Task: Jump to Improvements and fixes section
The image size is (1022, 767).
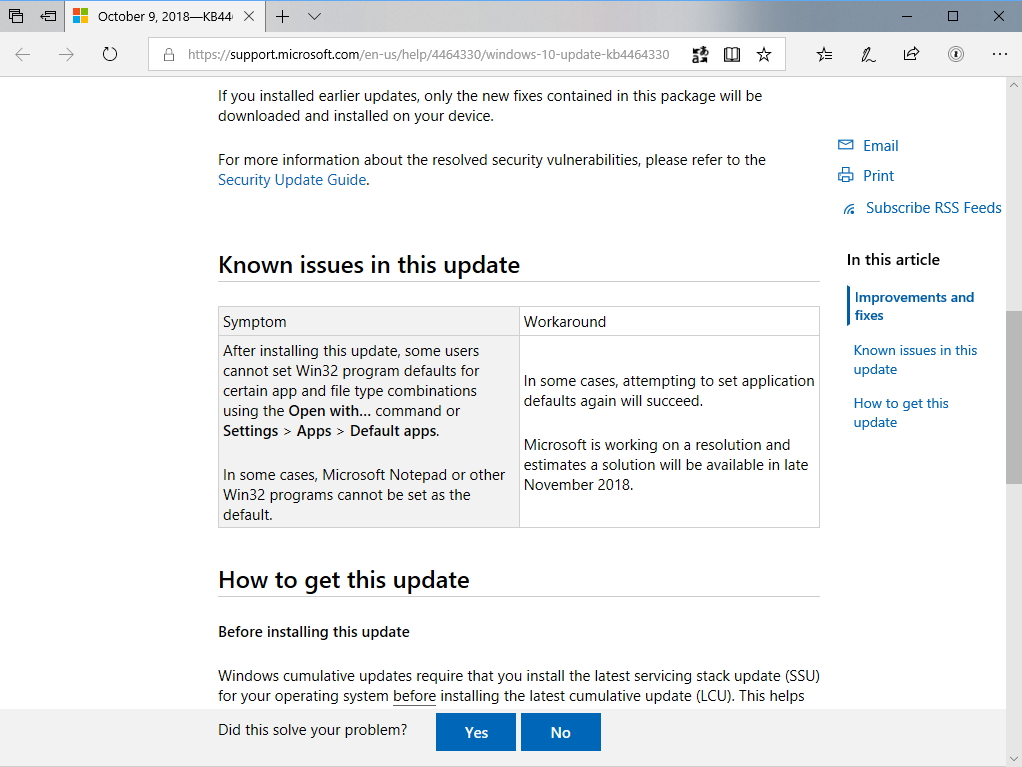Action: (x=914, y=306)
